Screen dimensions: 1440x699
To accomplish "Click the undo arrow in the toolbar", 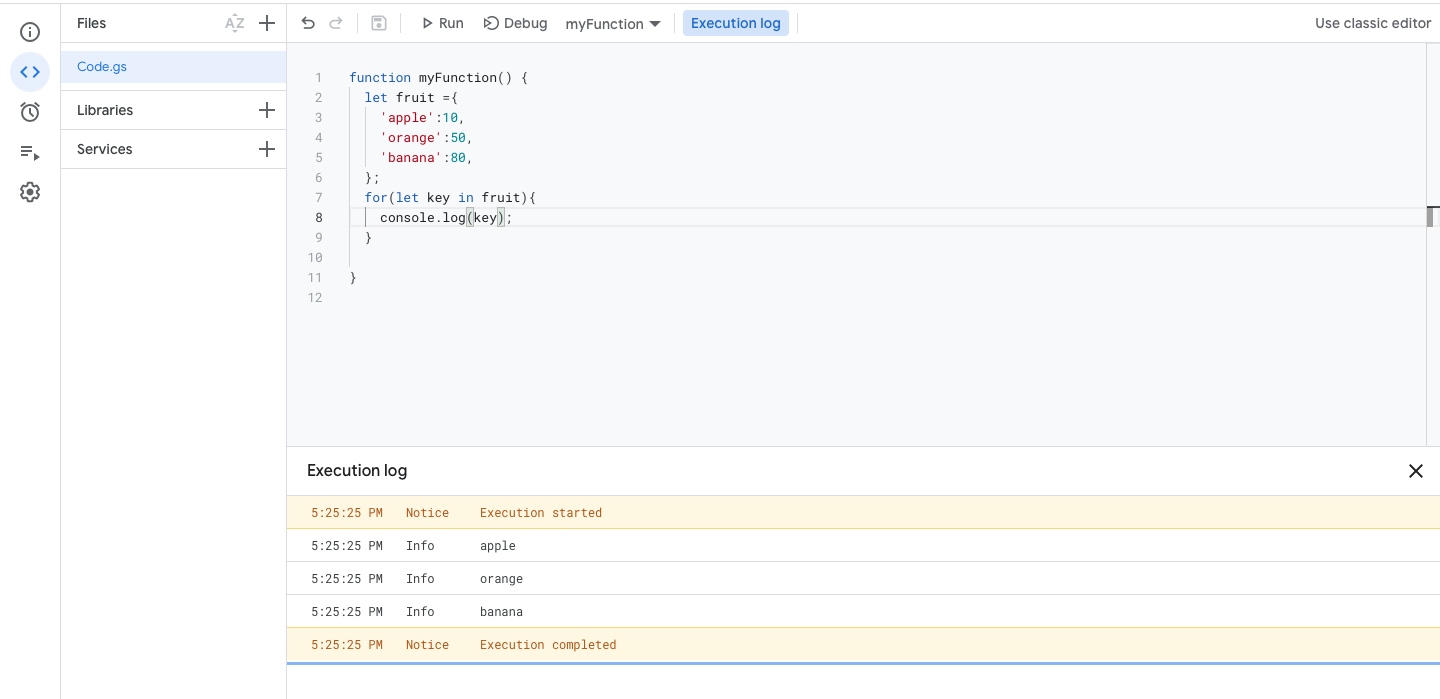I will tap(308, 23).
